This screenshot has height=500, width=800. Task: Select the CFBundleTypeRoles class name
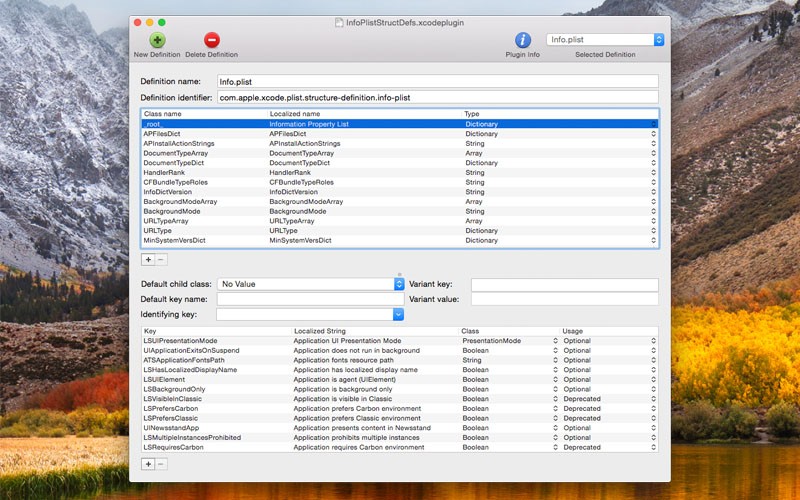(x=176, y=182)
